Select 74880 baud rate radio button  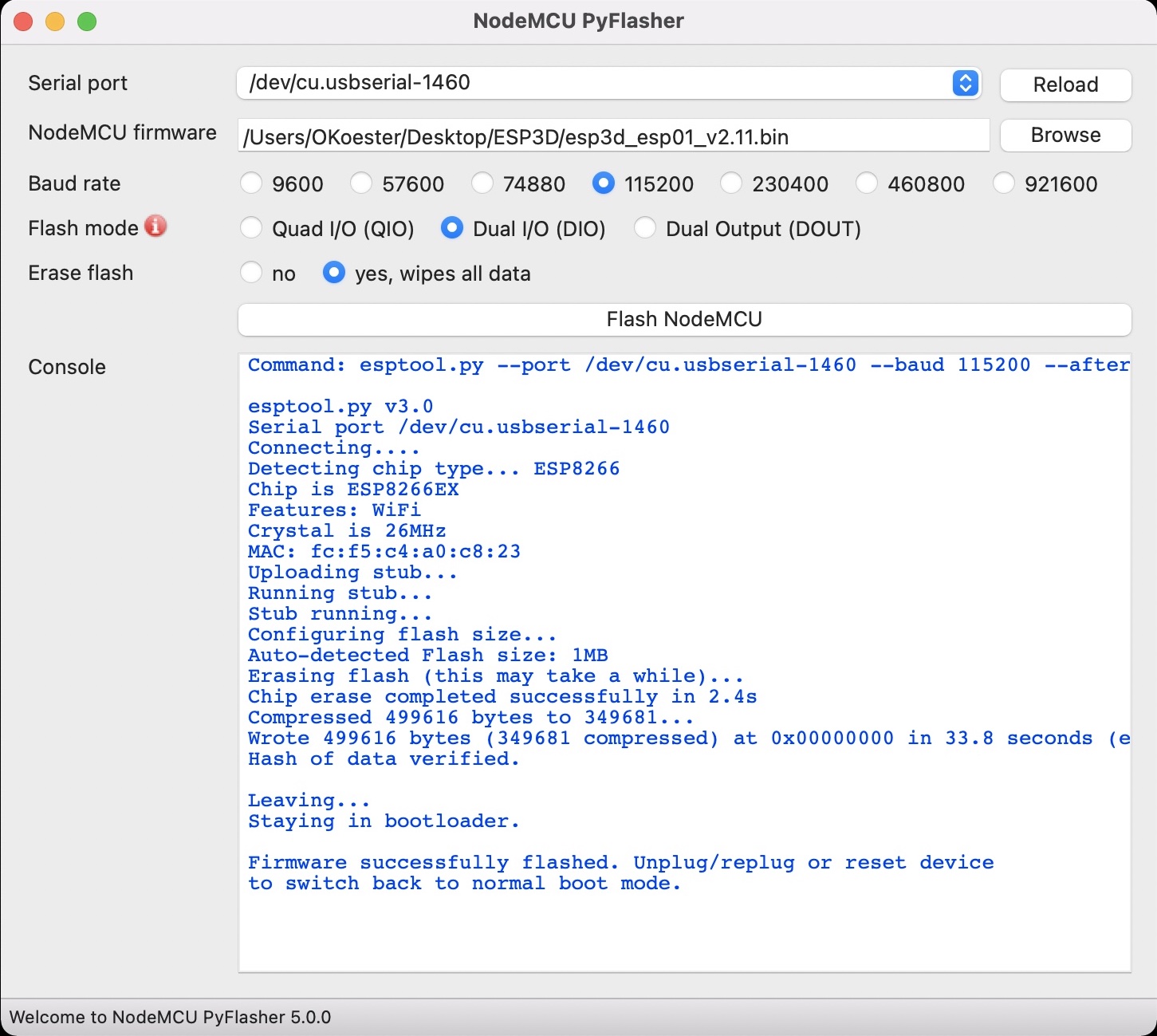click(x=482, y=183)
